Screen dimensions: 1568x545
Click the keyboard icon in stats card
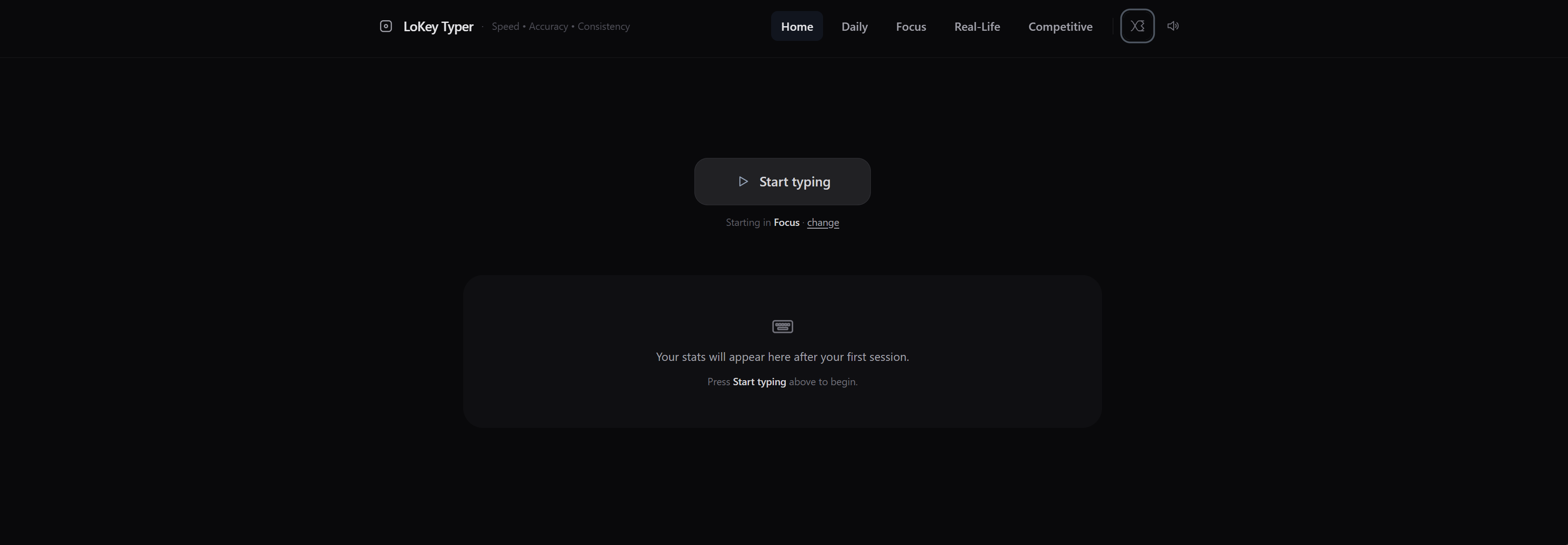(x=782, y=326)
